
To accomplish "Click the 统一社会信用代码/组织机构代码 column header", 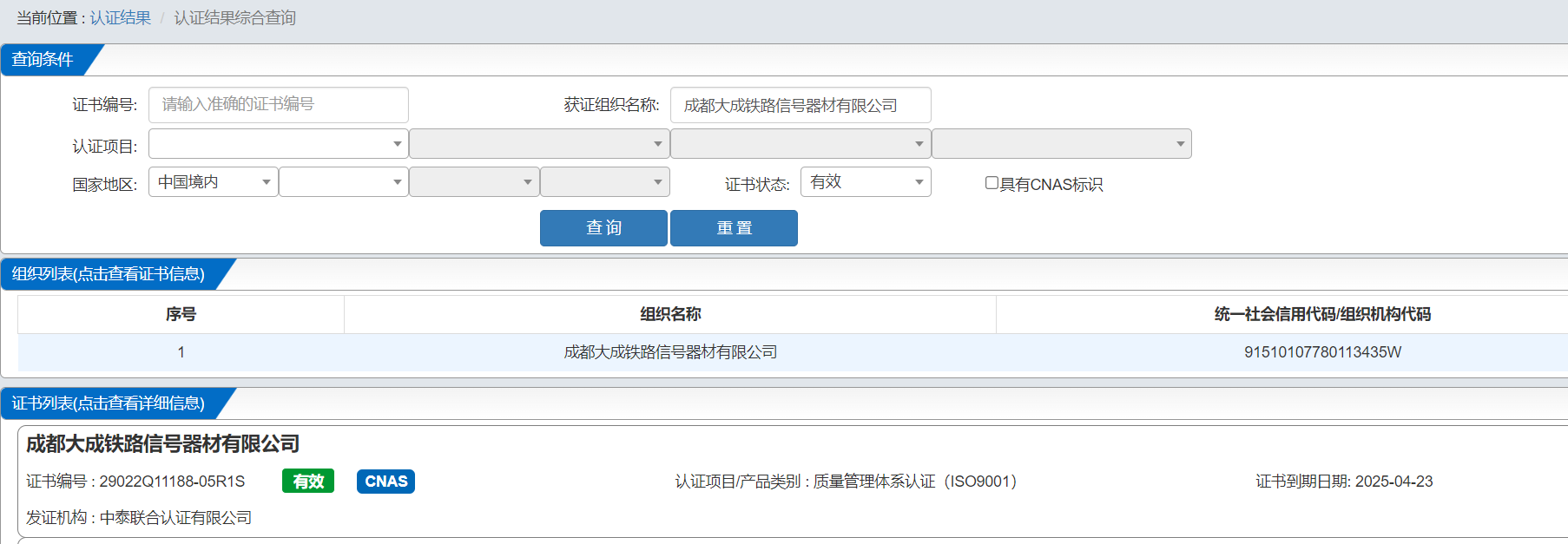I will [x=1322, y=314].
